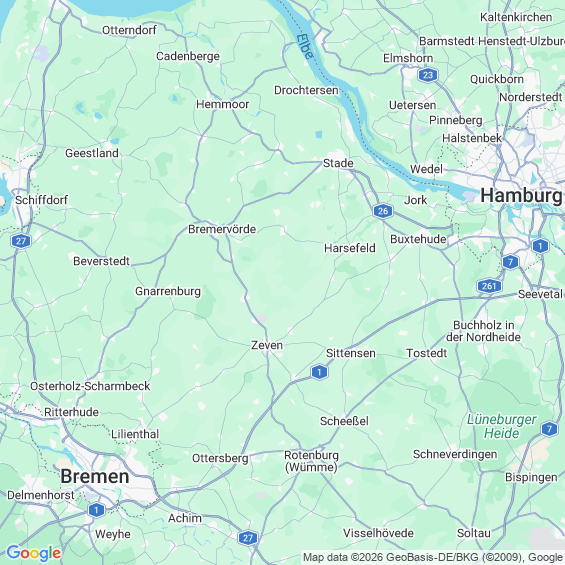Viewport: 565px width, 565px height.
Task: Click the A261 highway shield near Seevetal
Action: 489,286
